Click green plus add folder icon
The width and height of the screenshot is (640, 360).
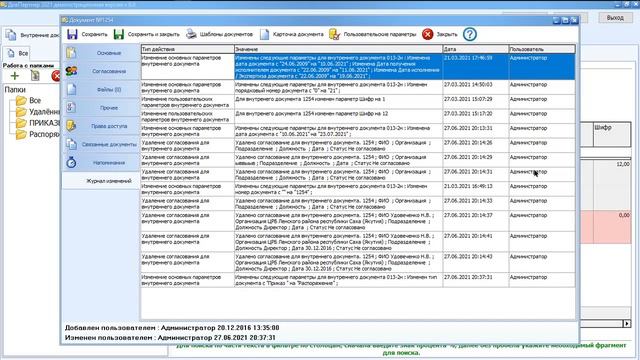(15, 76)
